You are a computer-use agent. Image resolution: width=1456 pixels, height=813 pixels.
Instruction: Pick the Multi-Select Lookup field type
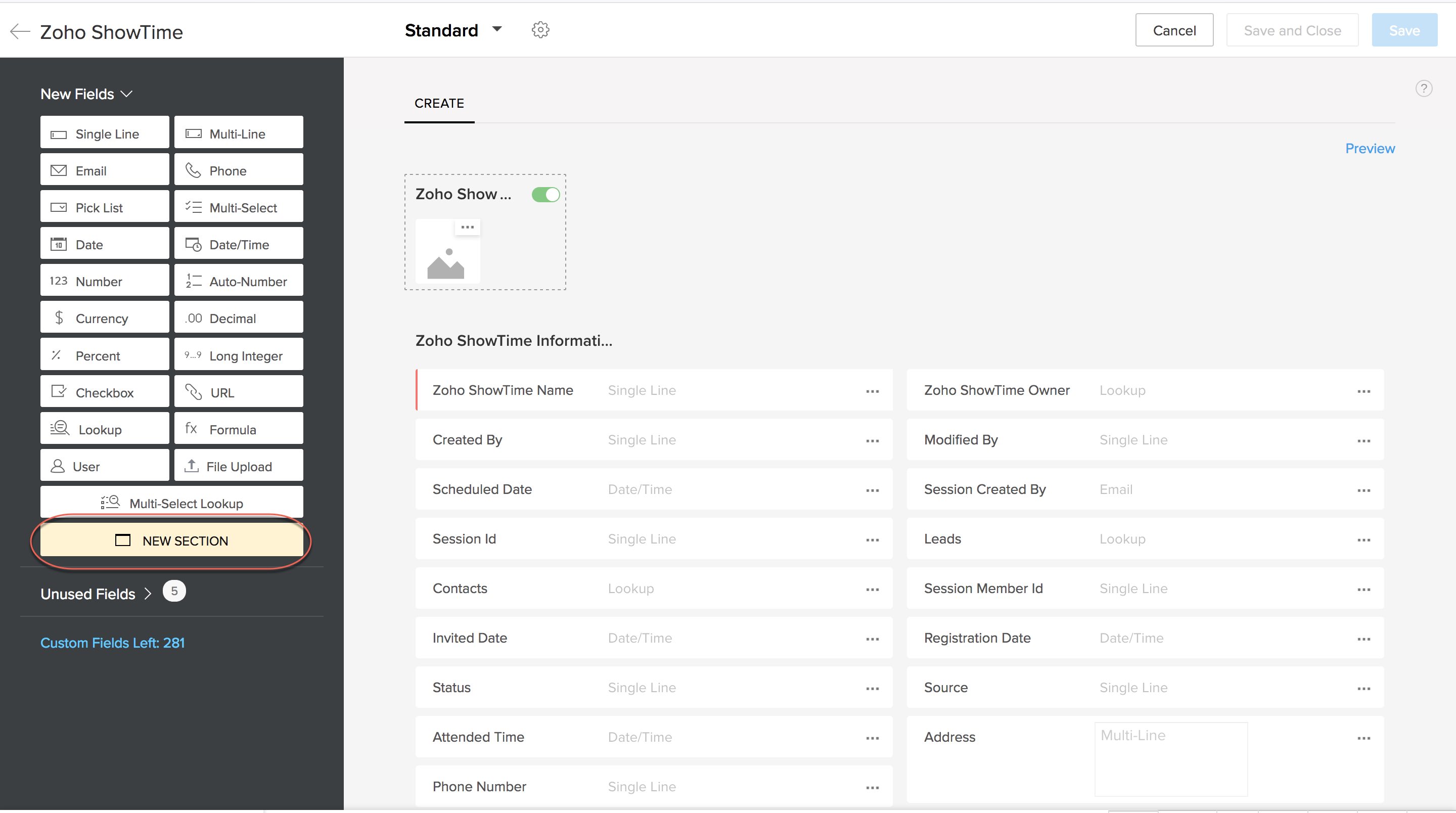coord(172,503)
